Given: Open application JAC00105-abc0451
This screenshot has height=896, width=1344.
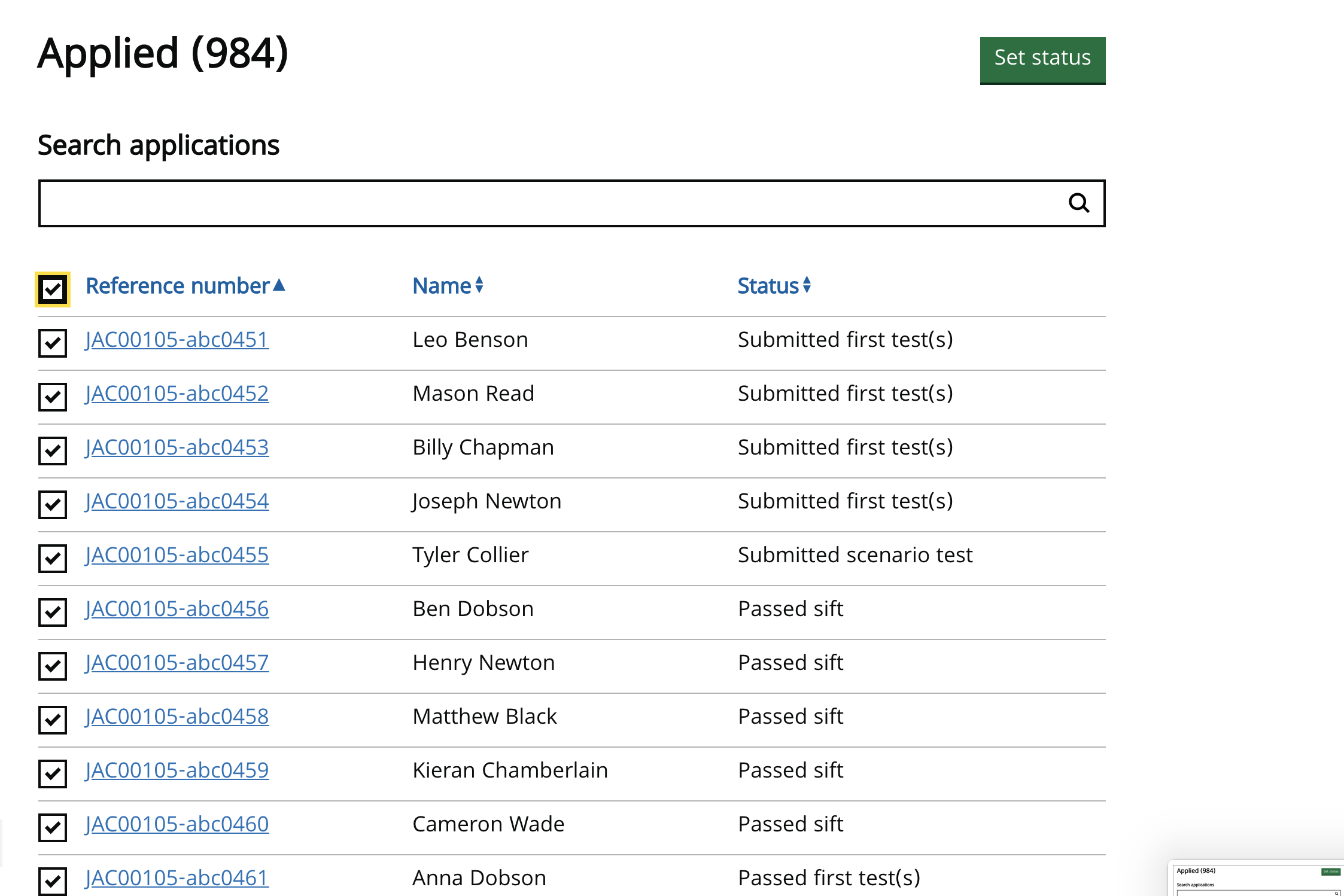Looking at the screenshot, I should coord(177,340).
